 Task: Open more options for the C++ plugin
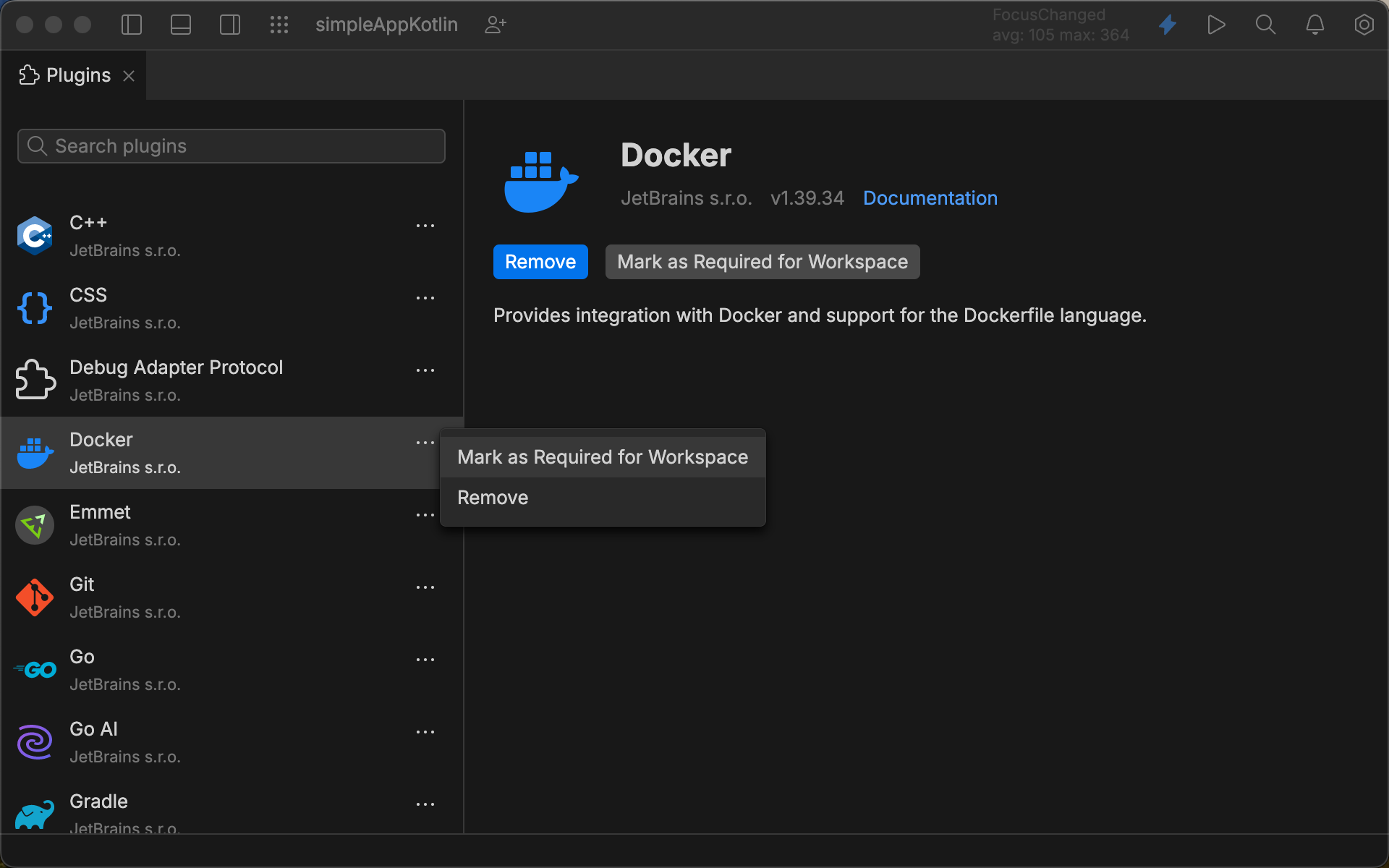pos(425,225)
